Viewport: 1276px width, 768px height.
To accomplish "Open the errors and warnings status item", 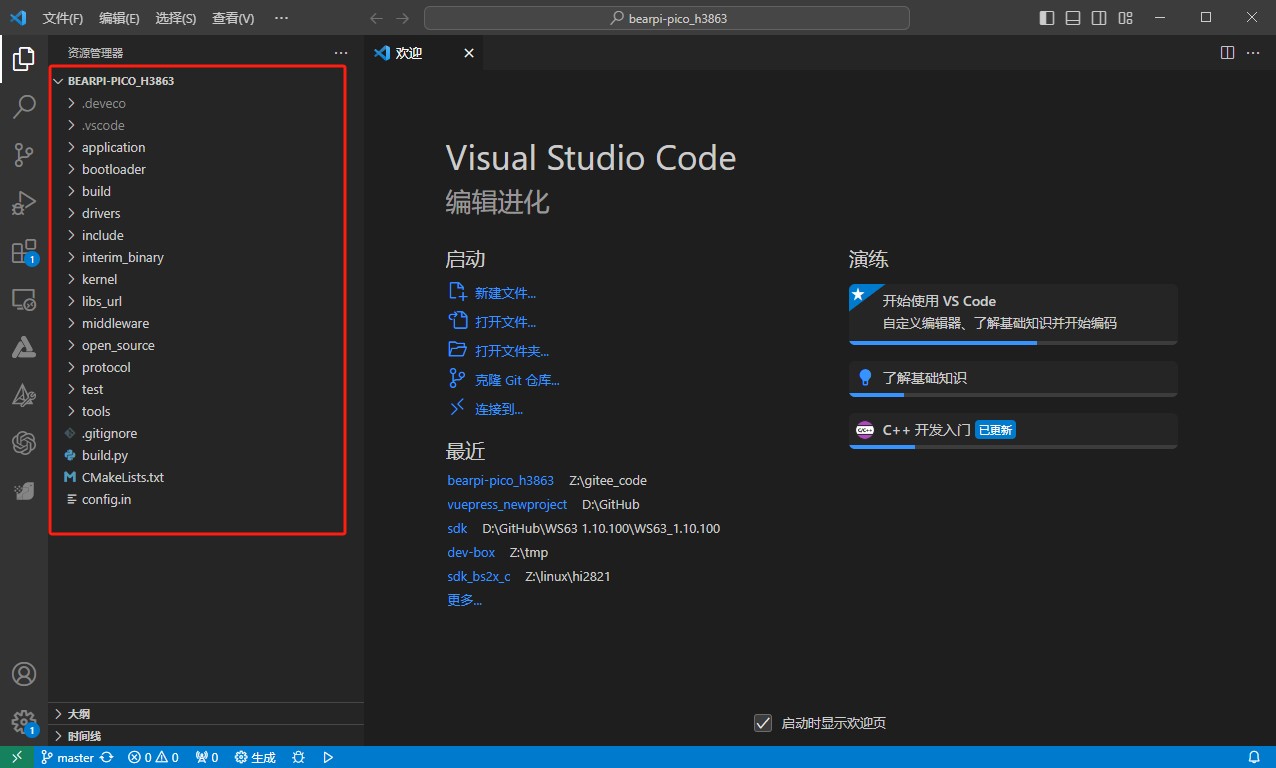I will (153, 758).
